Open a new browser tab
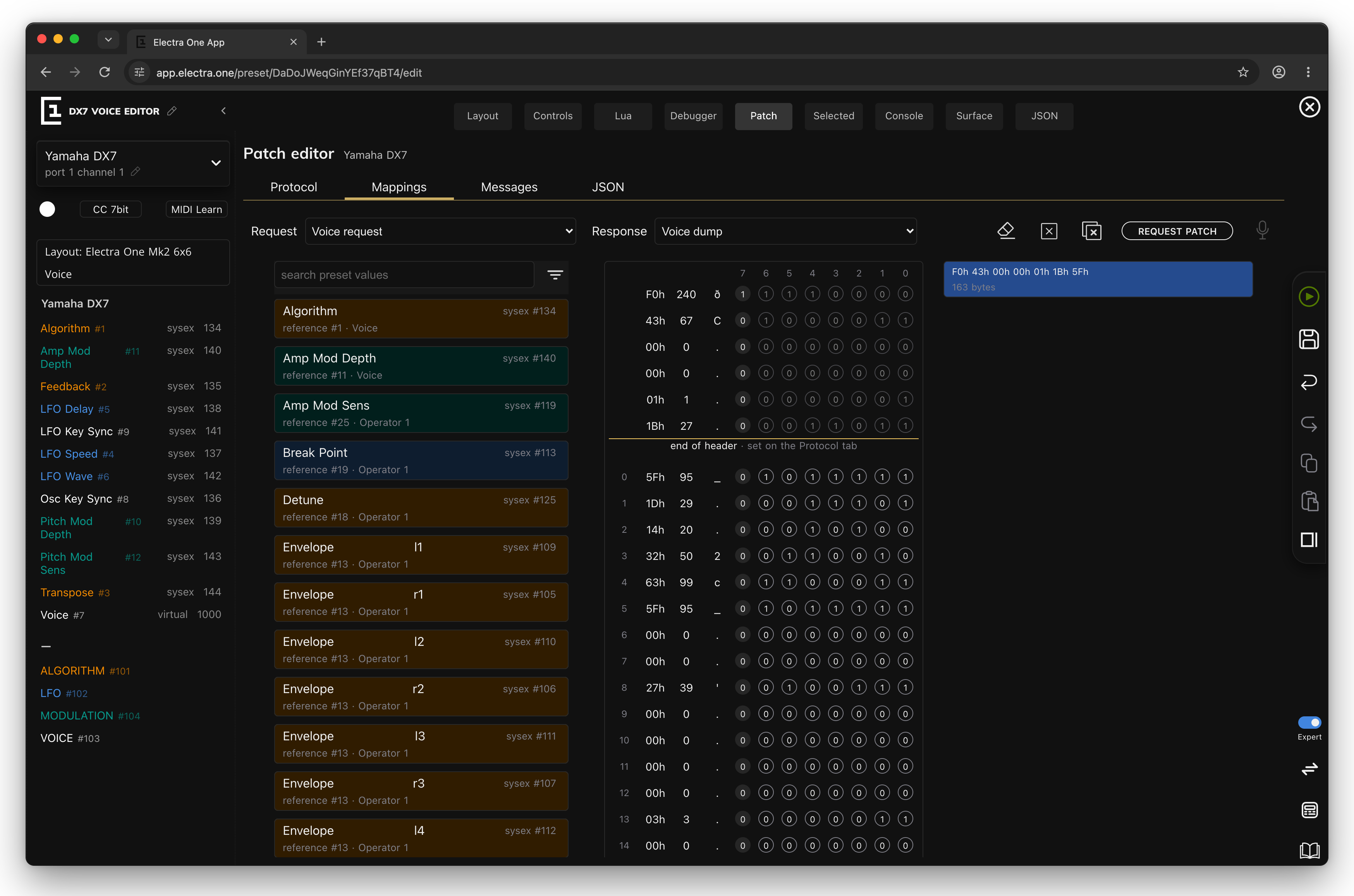Screen dimensions: 1354x896 (321, 42)
